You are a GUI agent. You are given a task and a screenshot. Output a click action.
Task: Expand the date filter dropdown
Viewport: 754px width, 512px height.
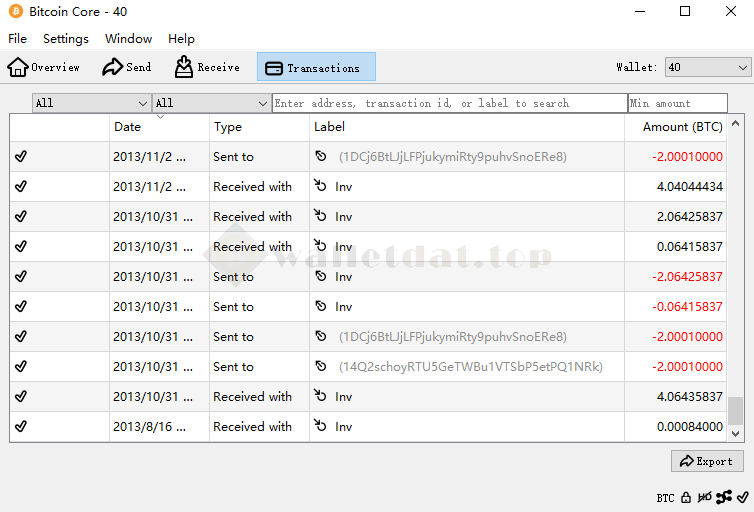pos(91,103)
